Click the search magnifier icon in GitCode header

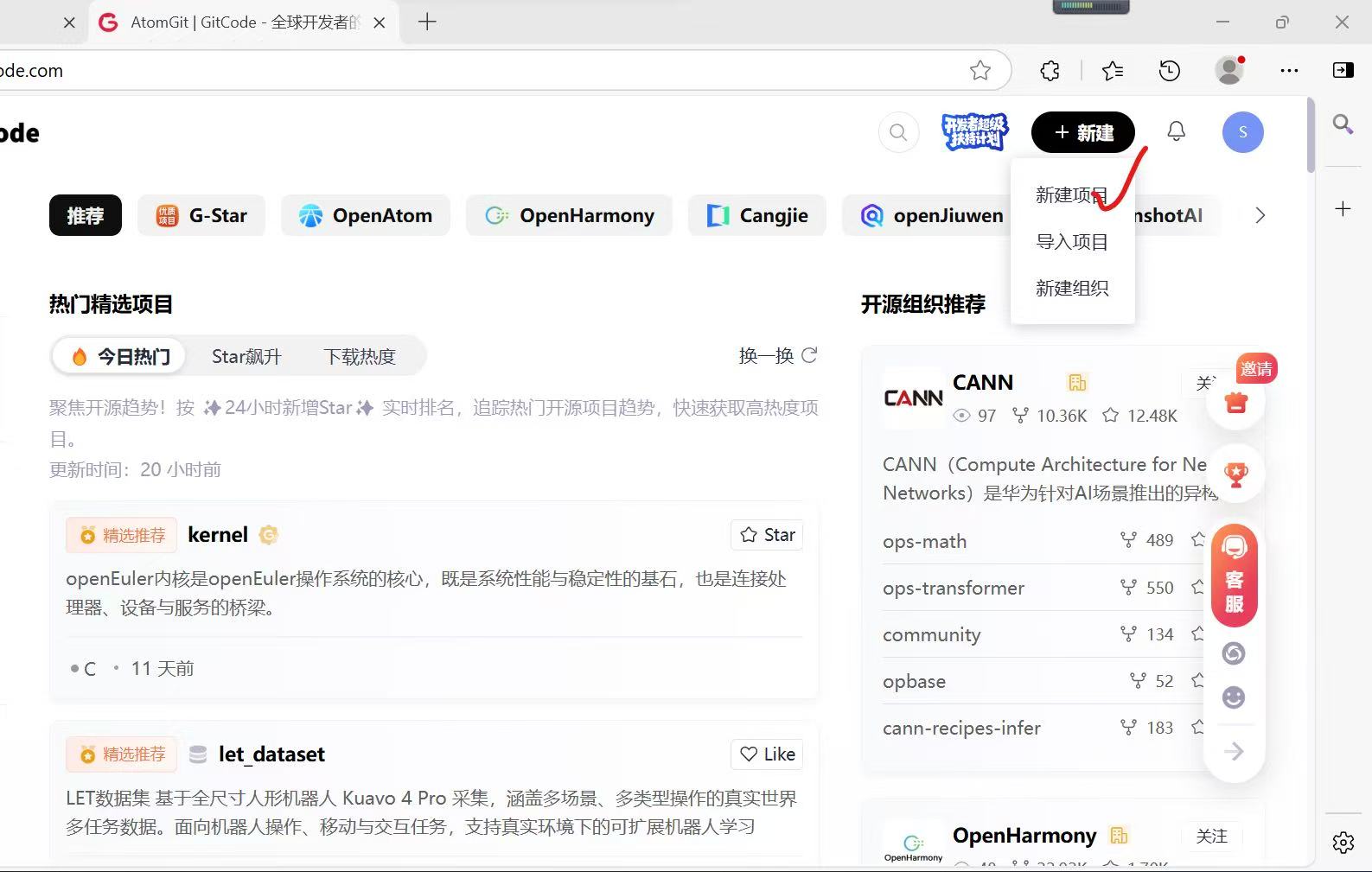898,132
